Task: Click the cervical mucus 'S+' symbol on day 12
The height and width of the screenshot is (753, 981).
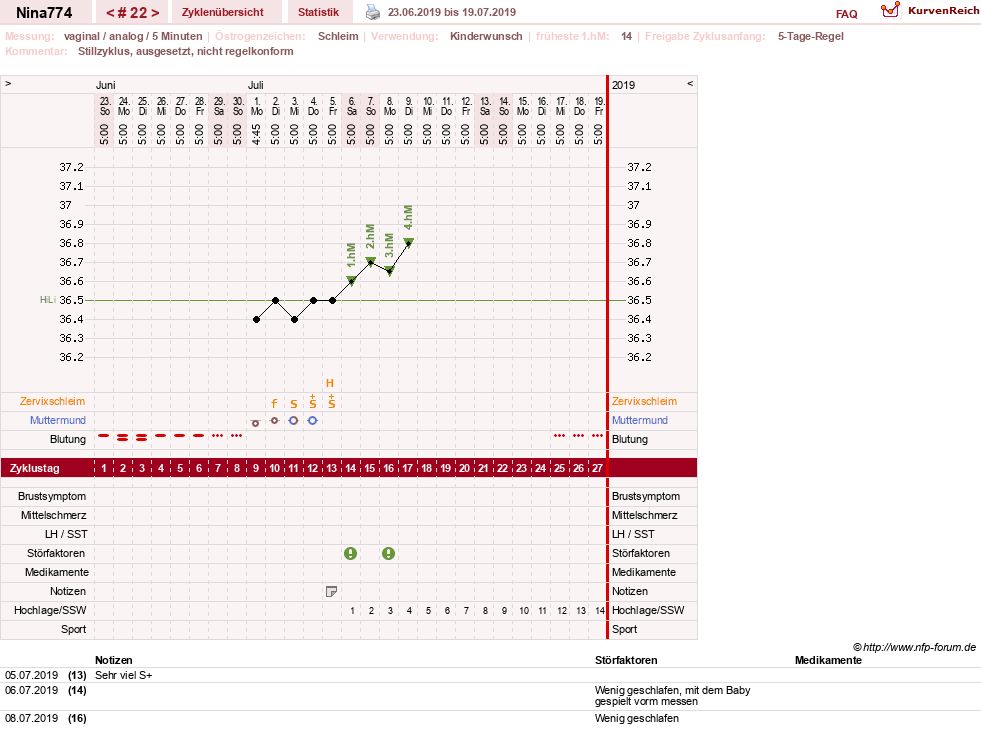Action: (313, 402)
